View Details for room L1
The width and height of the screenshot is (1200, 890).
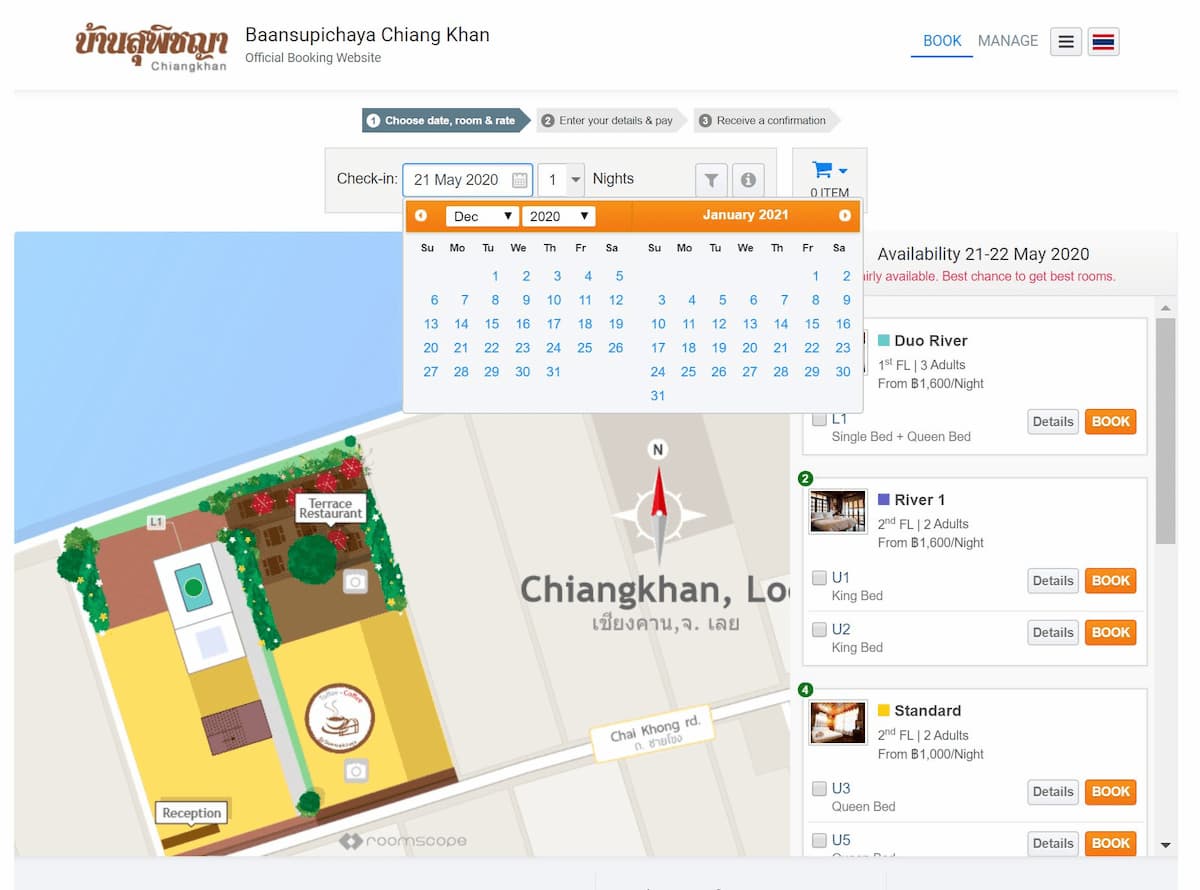click(1053, 422)
